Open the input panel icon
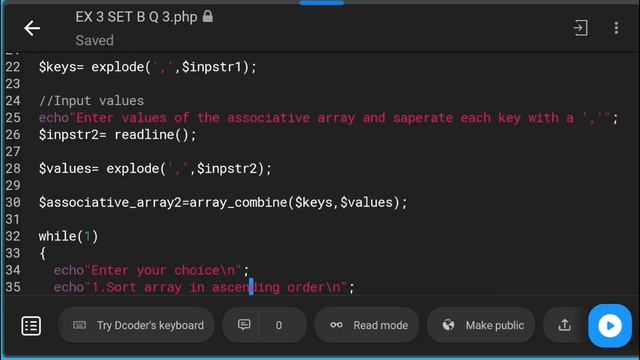This screenshot has height=360, width=640. pyautogui.click(x=580, y=28)
